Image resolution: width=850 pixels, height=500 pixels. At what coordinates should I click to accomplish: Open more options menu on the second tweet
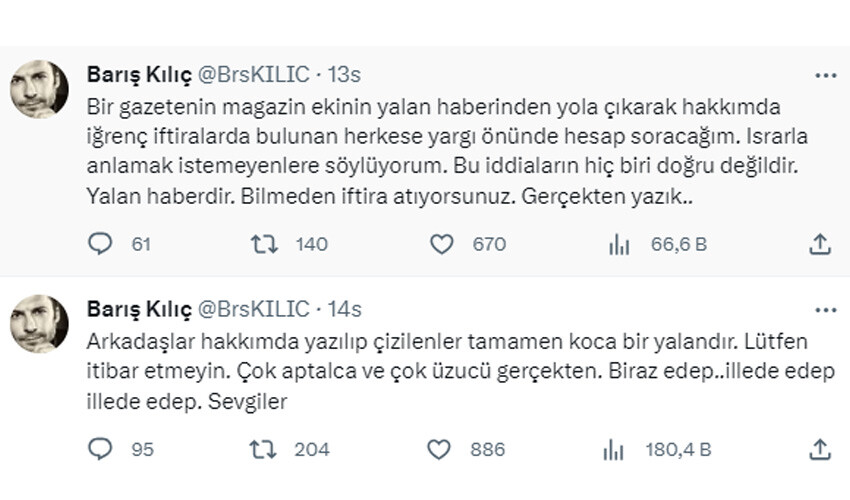tap(825, 309)
